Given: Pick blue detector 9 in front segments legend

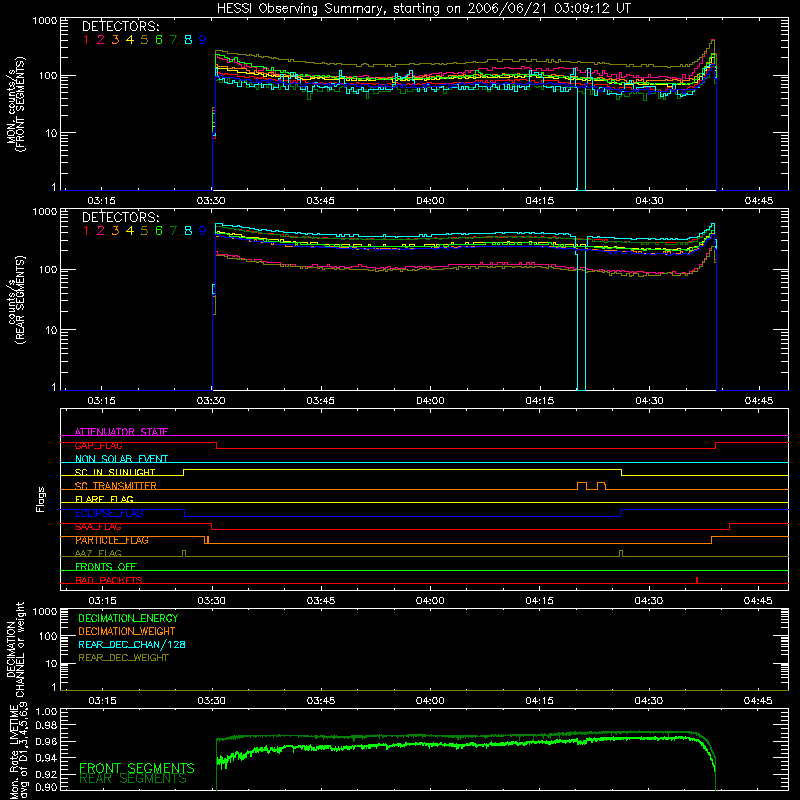Looking at the screenshot, I should [203, 40].
